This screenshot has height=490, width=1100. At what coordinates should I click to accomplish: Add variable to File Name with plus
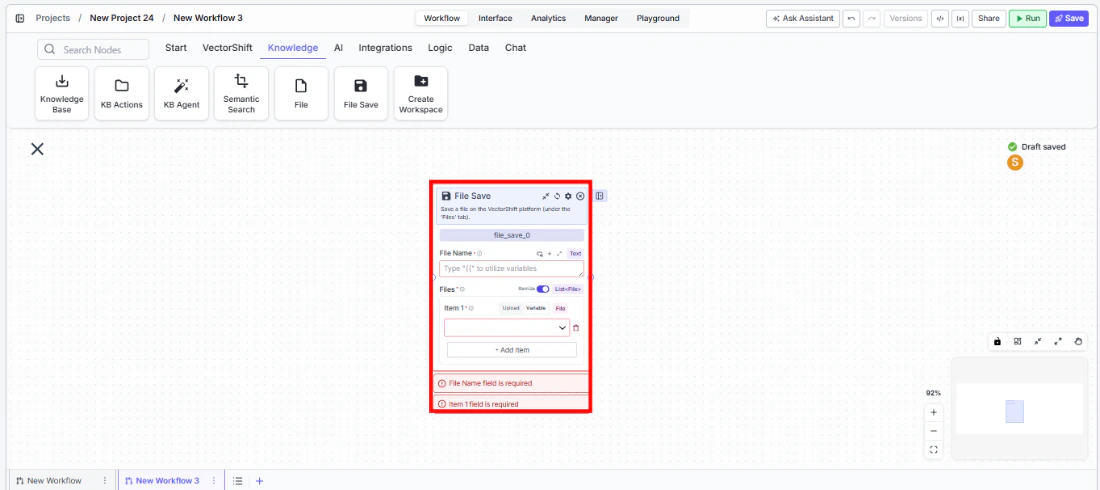(549, 253)
